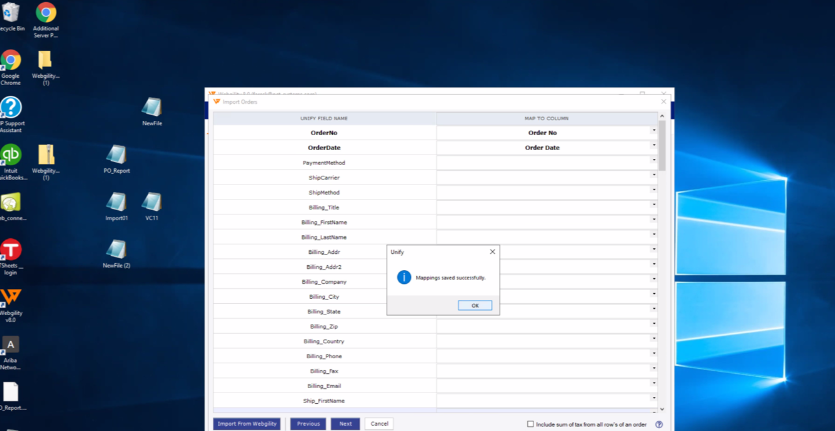This screenshot has width=835, height=431.
Task: Select the blank PO_Report document icon
Action: pos(11,392)
